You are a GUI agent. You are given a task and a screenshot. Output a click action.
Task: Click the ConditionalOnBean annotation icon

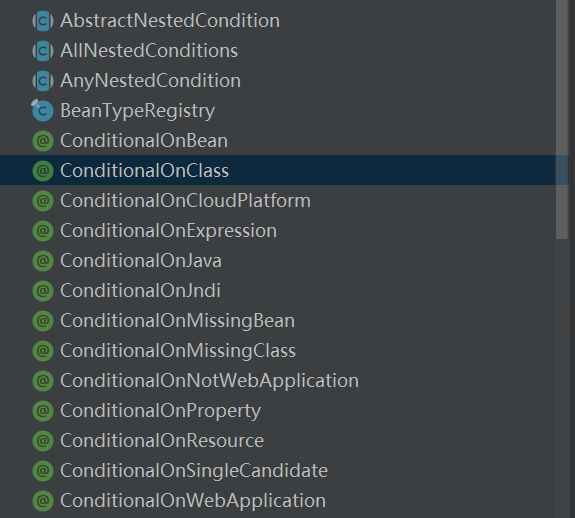point(43,141)
